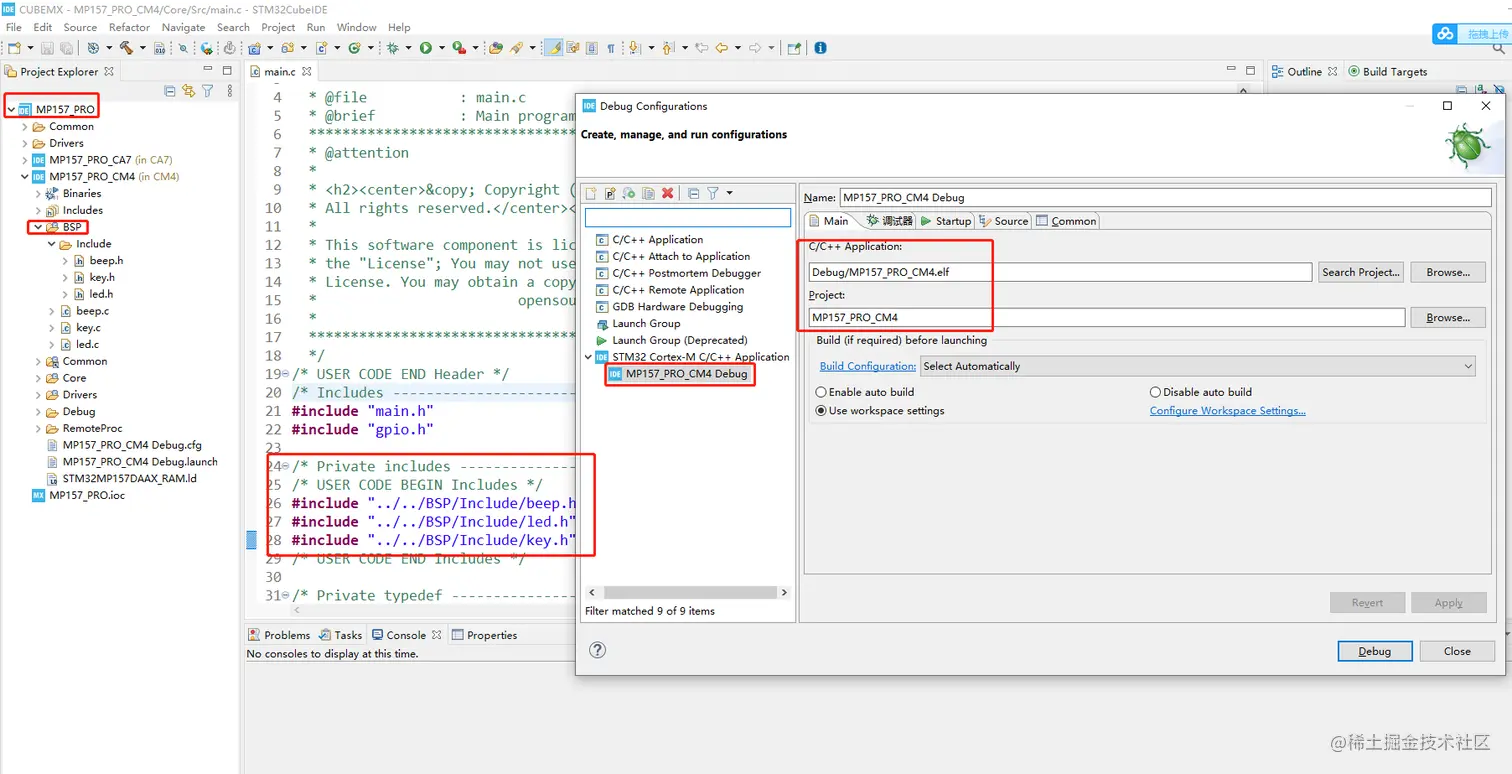Duplicate the selected launch configuration

tap(648, 193)
